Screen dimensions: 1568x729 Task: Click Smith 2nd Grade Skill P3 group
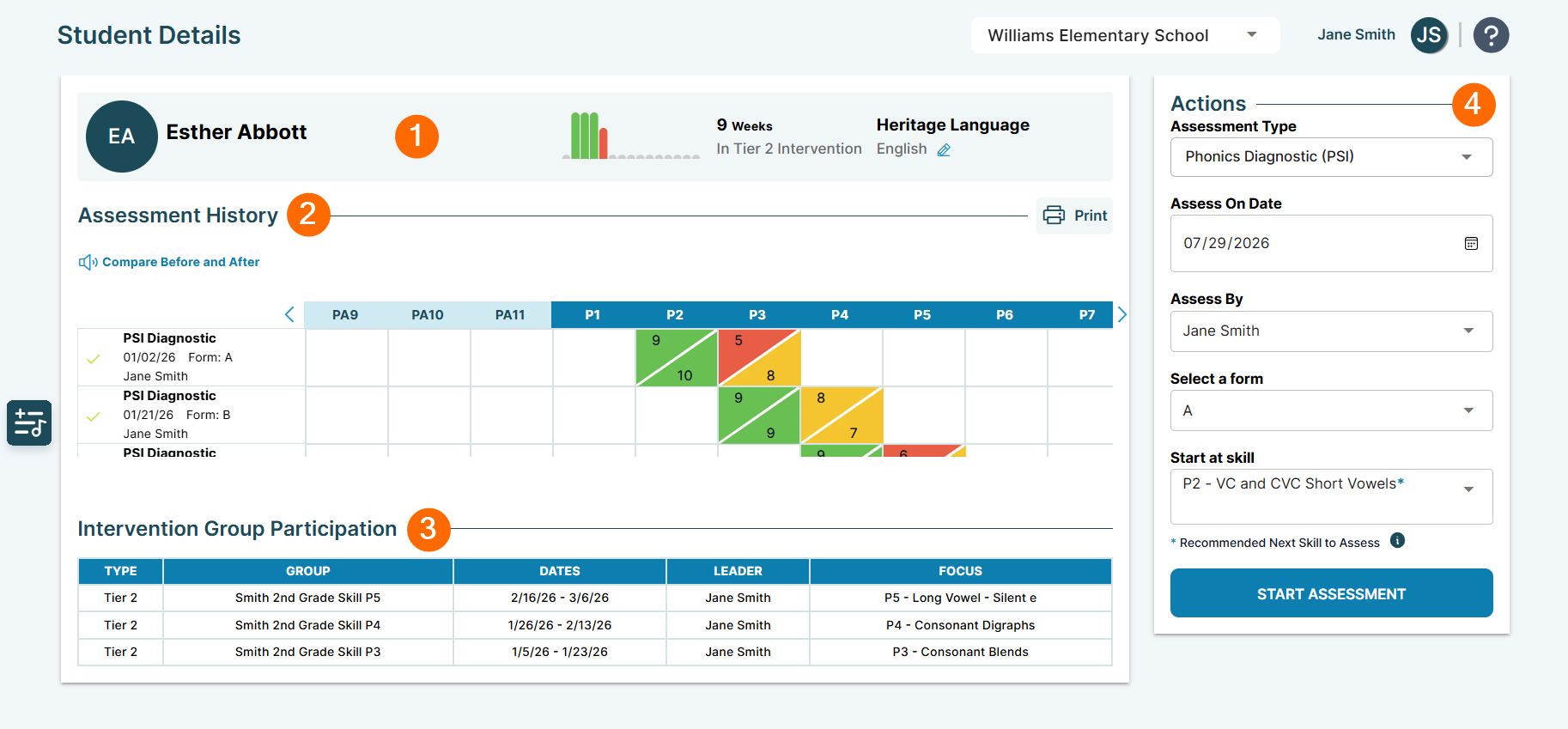(x=307, y=652)
